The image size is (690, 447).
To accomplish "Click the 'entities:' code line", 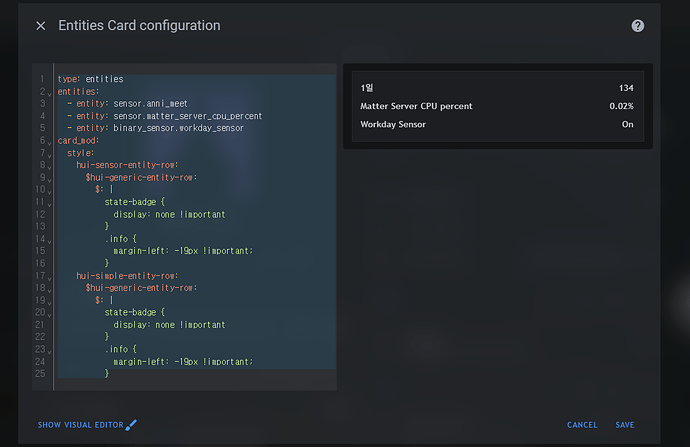I will 78,92.
